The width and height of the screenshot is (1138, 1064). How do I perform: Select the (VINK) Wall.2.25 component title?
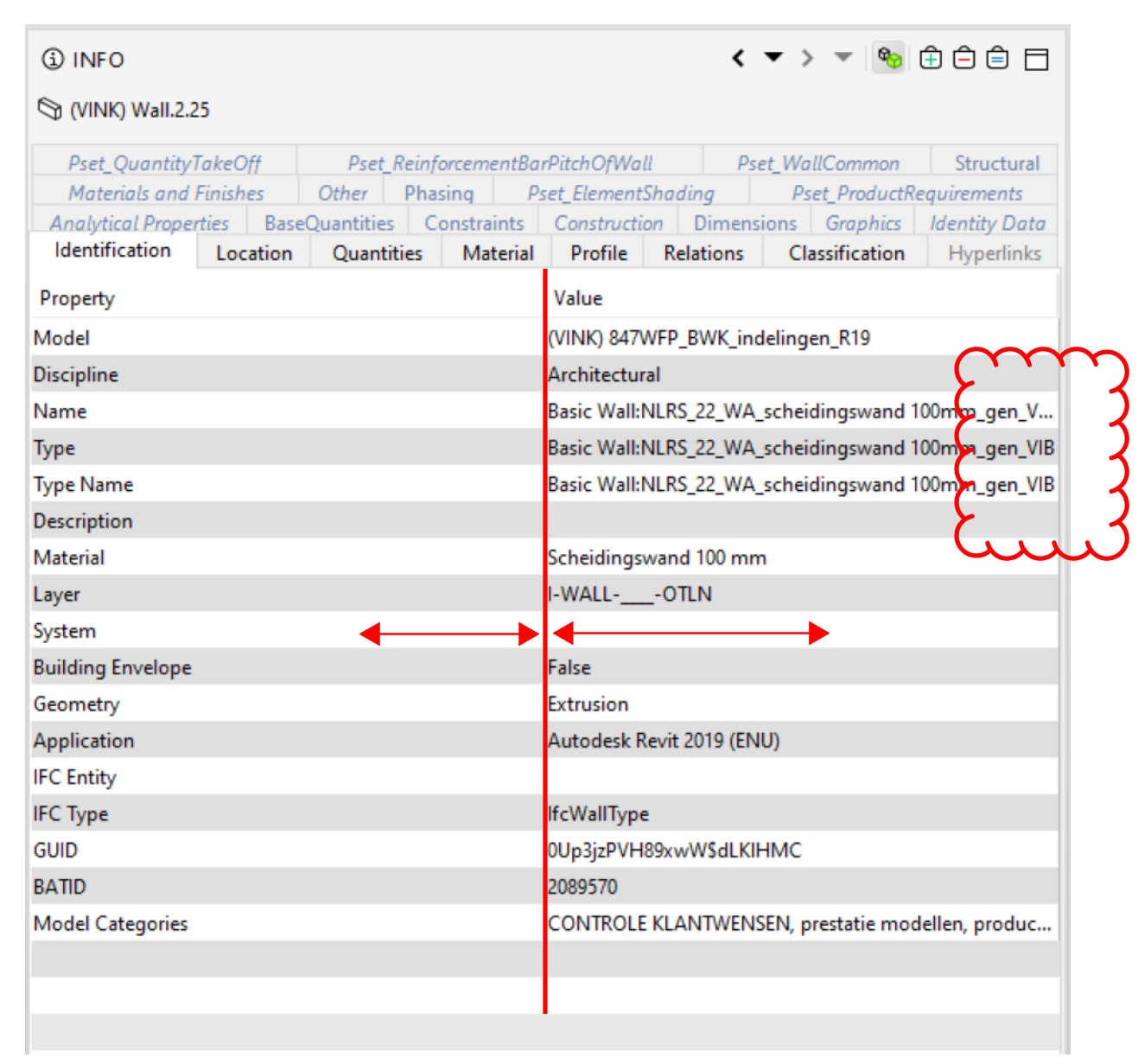(140, 110)
